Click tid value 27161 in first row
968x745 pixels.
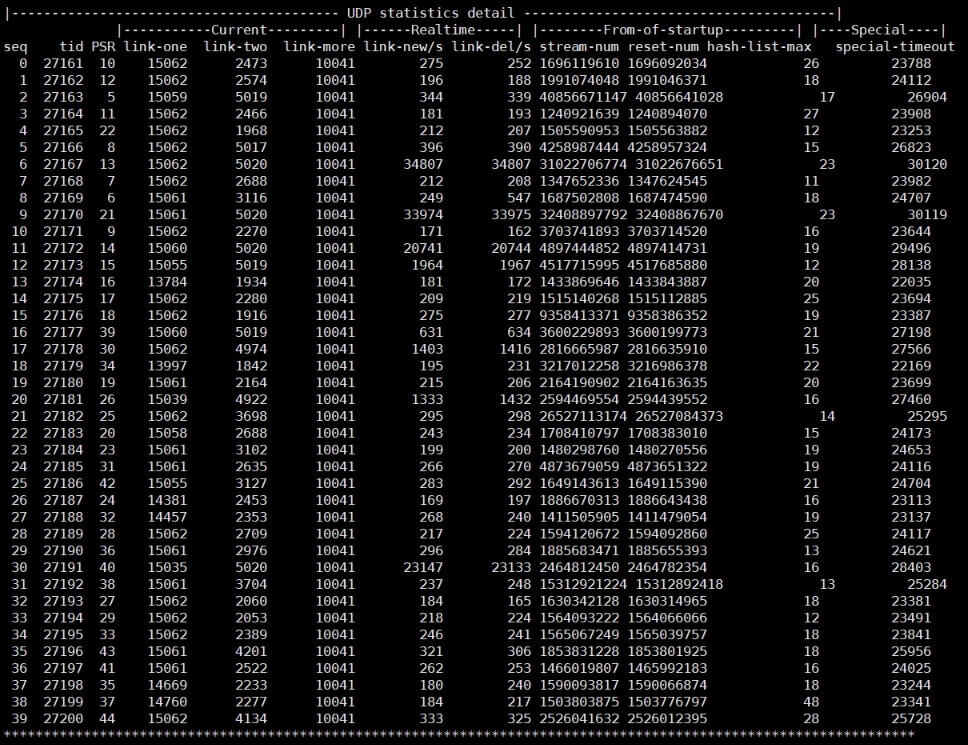(x=63, y=65)
